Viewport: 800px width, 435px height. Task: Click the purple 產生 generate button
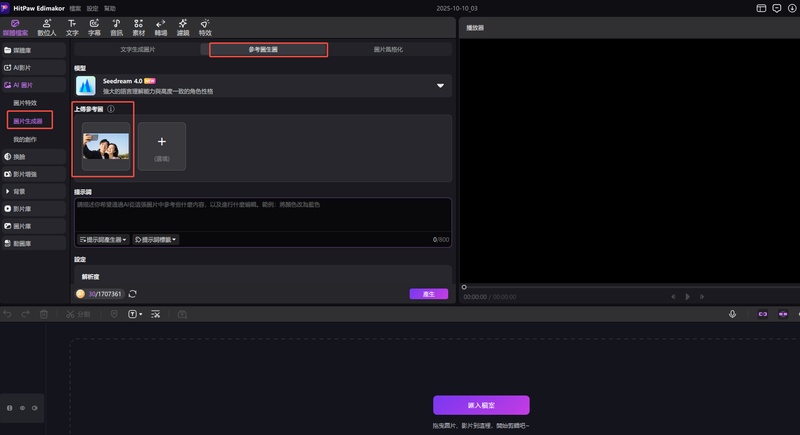pos(428,294)
